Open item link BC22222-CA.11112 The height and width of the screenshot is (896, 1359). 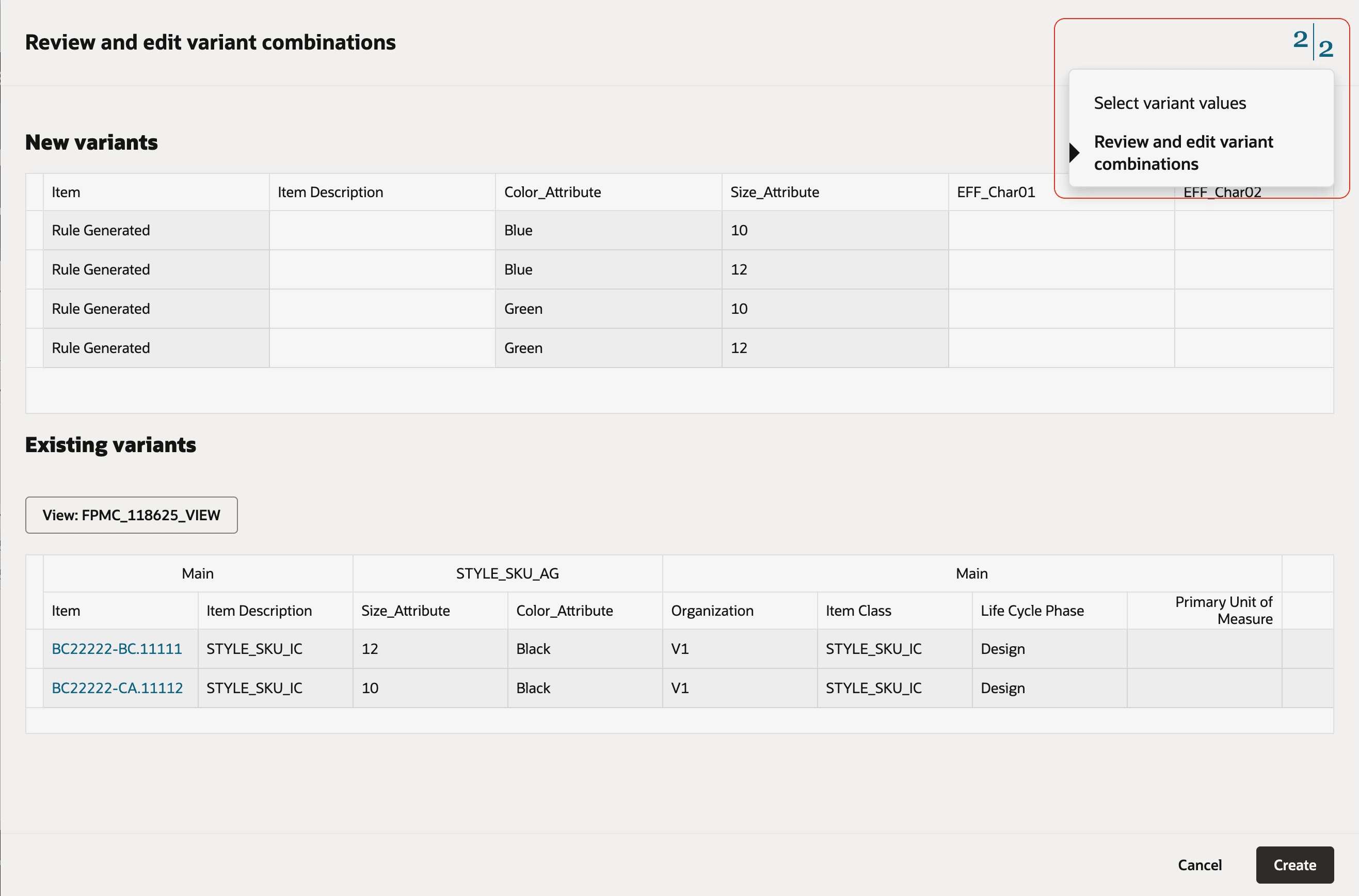(x=117, y=688)
